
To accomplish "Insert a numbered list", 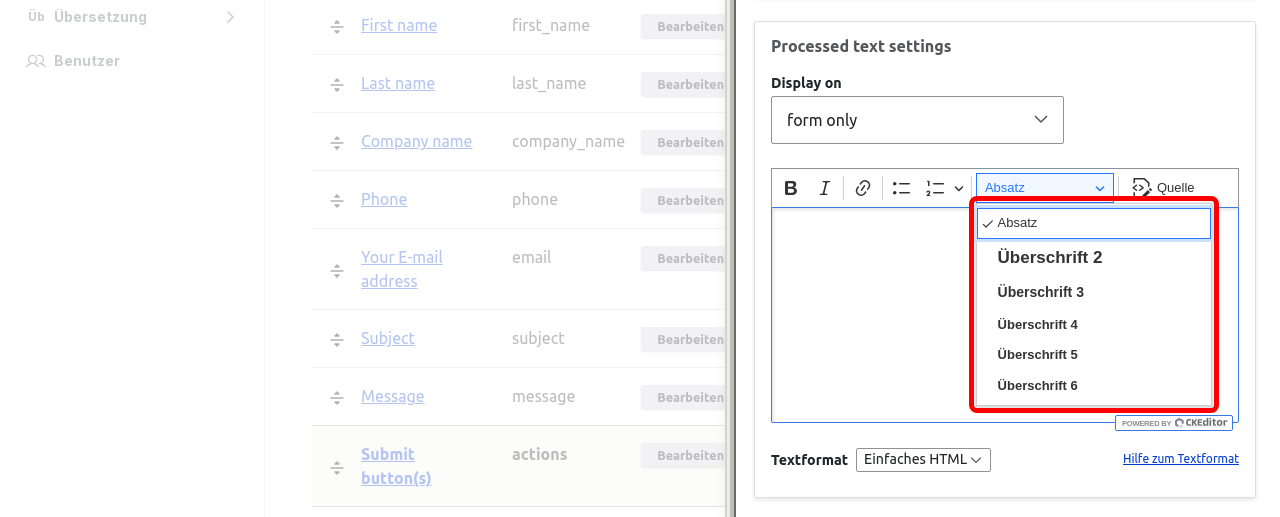I will (x=935, y=188).
